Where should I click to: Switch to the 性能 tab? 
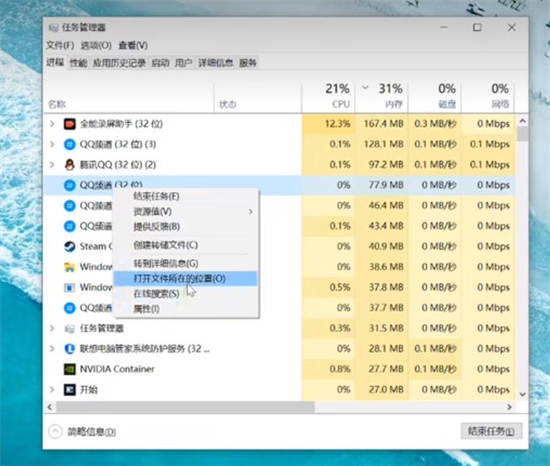click(78, 63)
